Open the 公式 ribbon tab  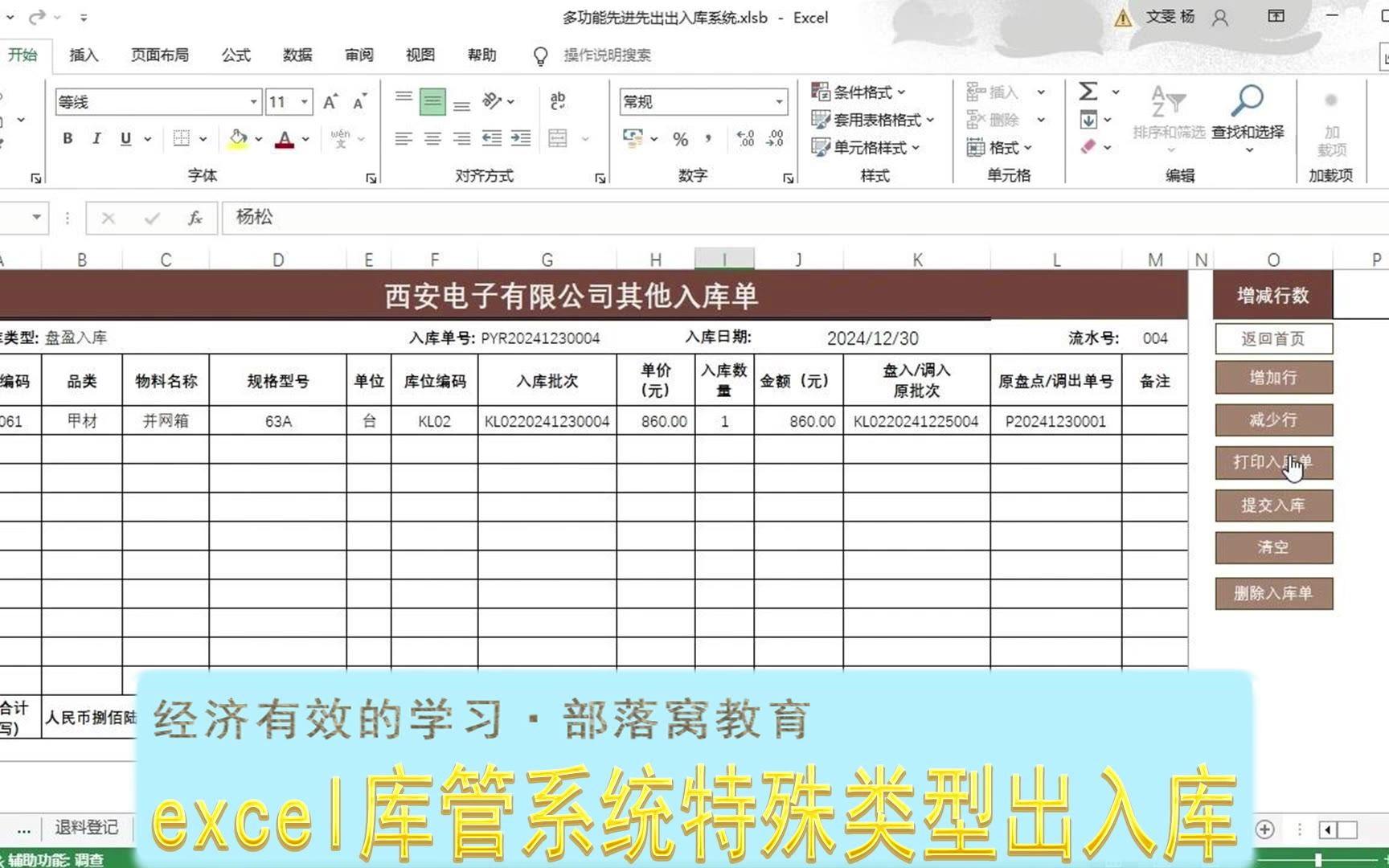(x=236, y=55)
